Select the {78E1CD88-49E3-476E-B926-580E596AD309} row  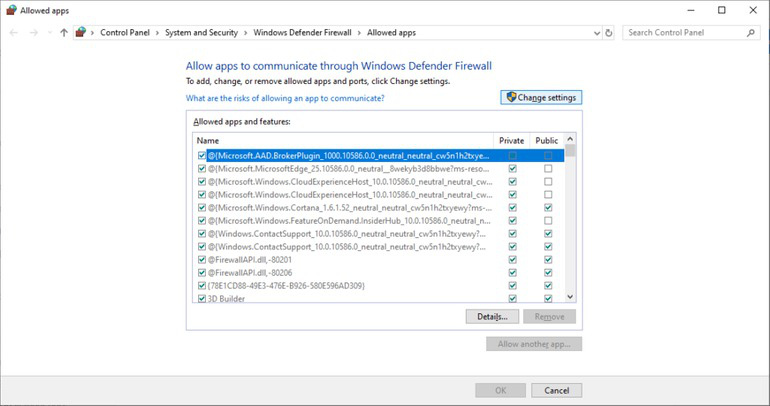click(x=379, y=286)
